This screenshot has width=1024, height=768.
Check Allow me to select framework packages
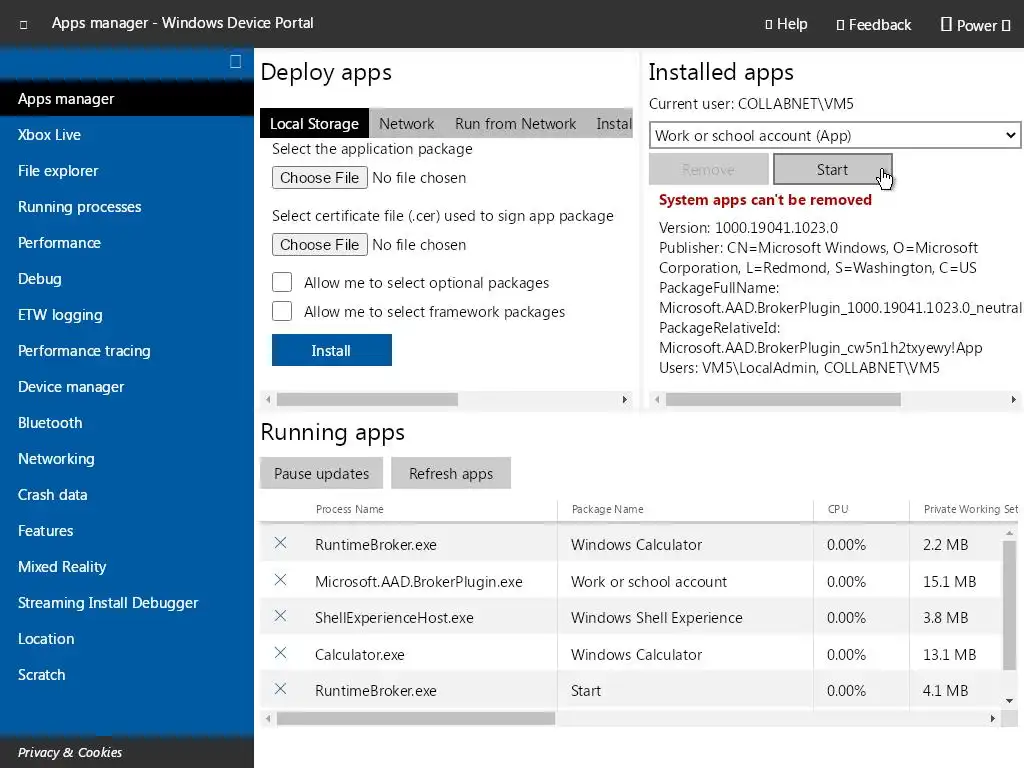pos(282,311)
